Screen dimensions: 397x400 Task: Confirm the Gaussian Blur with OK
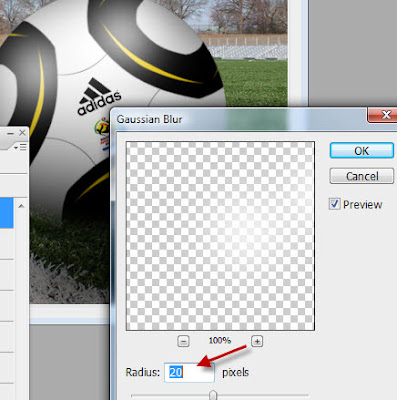coord(362,151)
